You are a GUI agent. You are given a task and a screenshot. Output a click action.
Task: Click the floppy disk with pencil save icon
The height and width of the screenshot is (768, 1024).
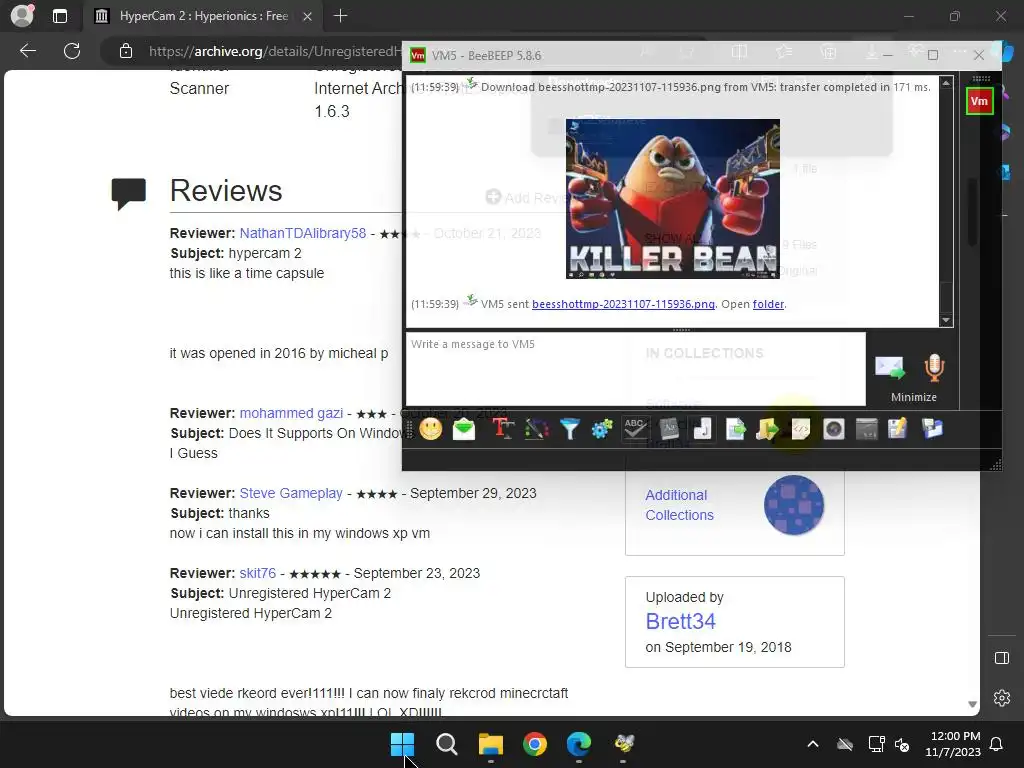click(898, 429)
